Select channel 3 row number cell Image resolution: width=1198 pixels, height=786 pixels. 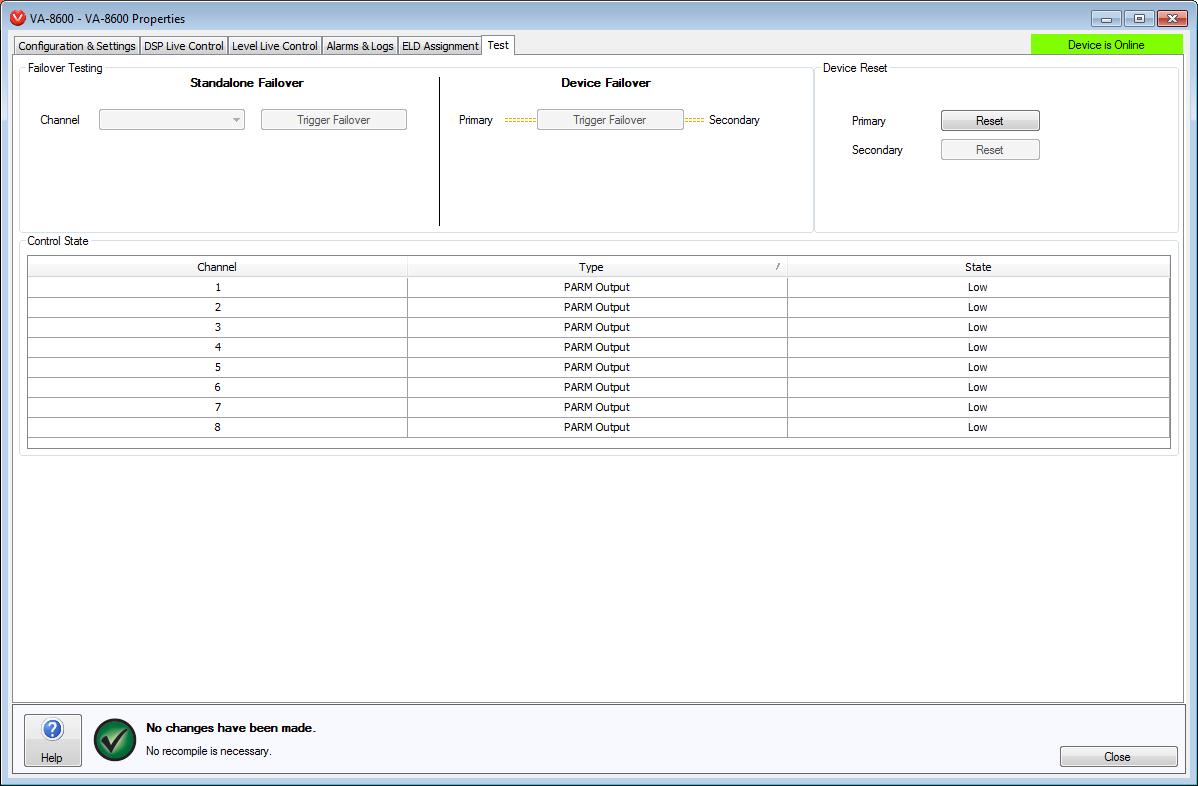click(218, 327)
